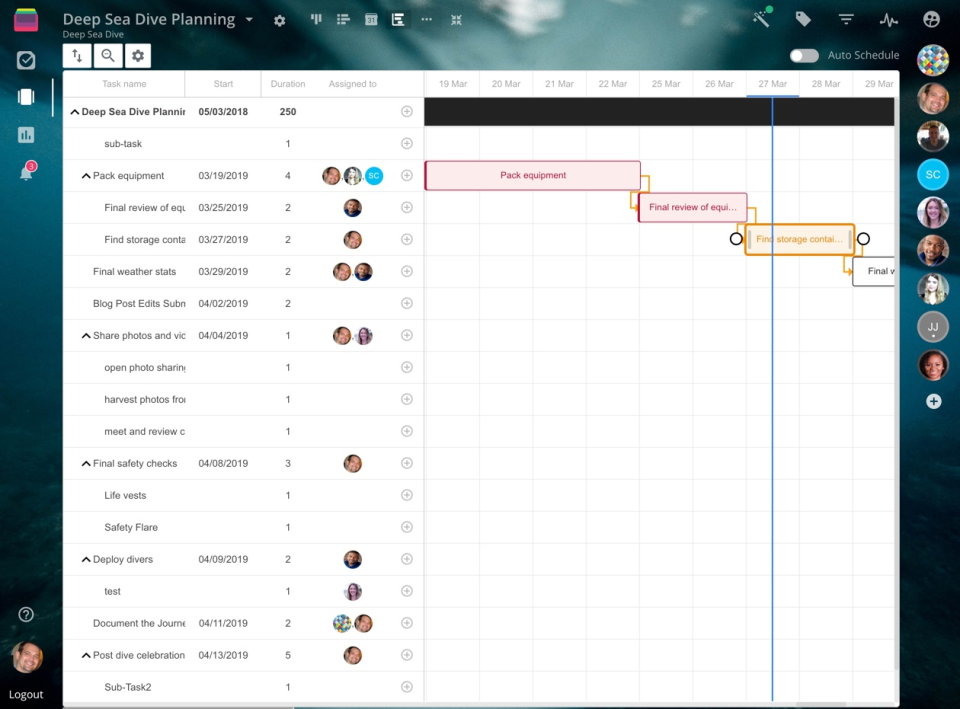The image size is (960, 709).
Task: Open the Gantt chart view icon
Action: tap(398, 19)
